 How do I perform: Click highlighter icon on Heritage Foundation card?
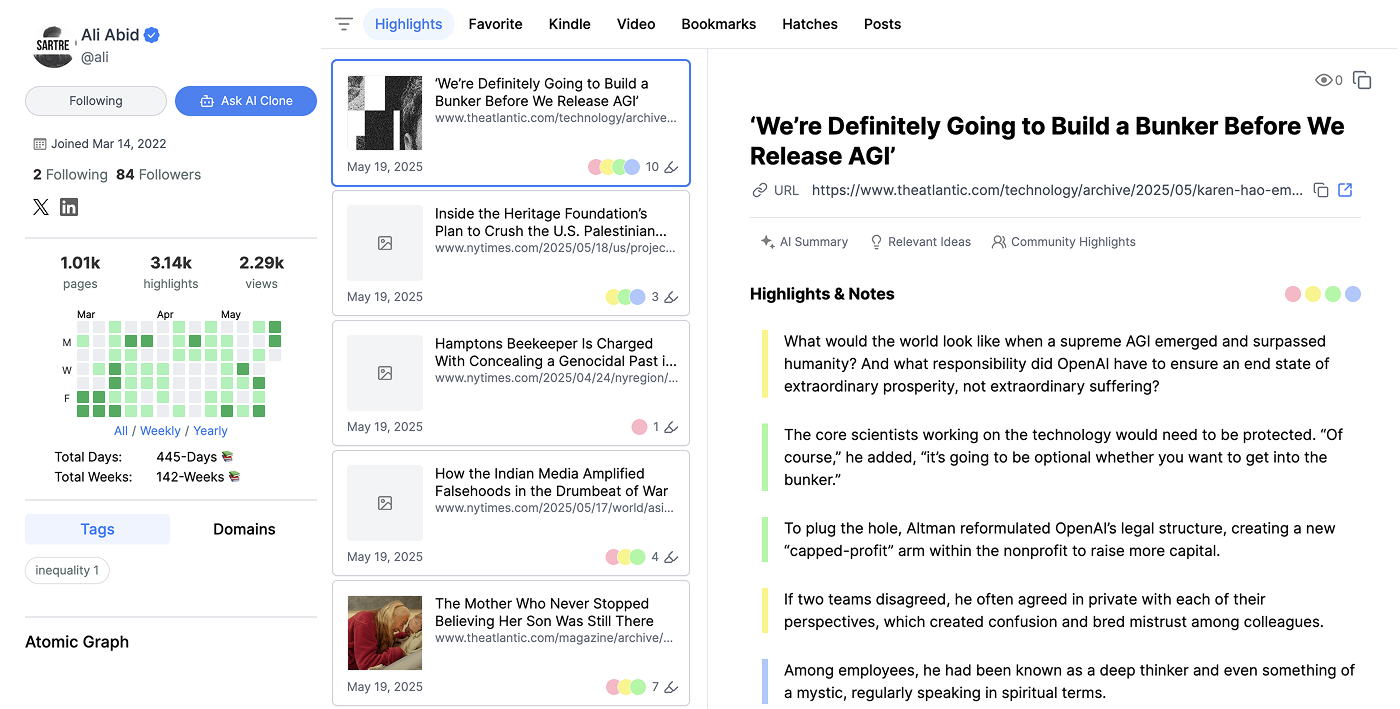click(x=671, y=297)
